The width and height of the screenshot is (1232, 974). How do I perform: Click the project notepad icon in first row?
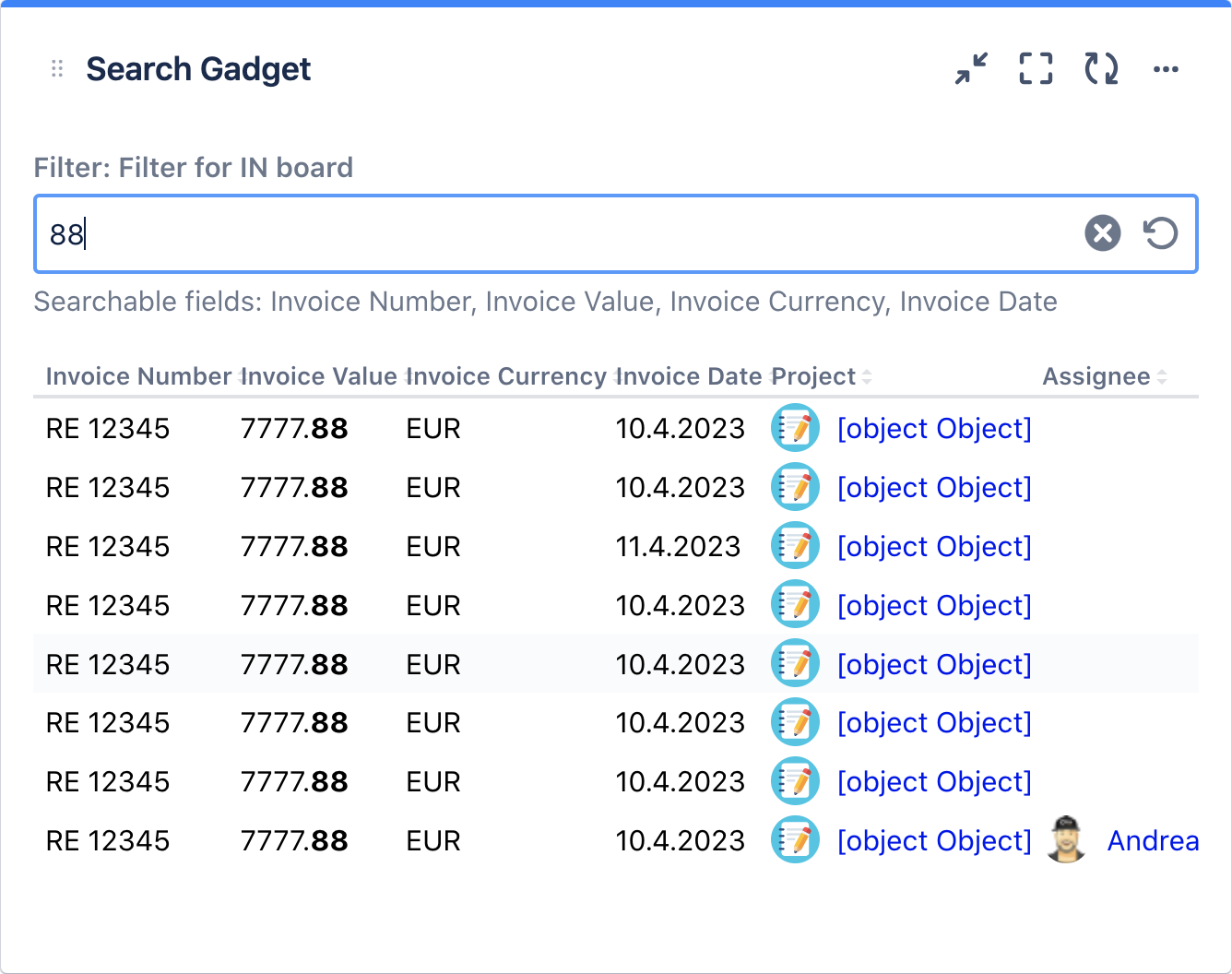click(x=795, y=428)
